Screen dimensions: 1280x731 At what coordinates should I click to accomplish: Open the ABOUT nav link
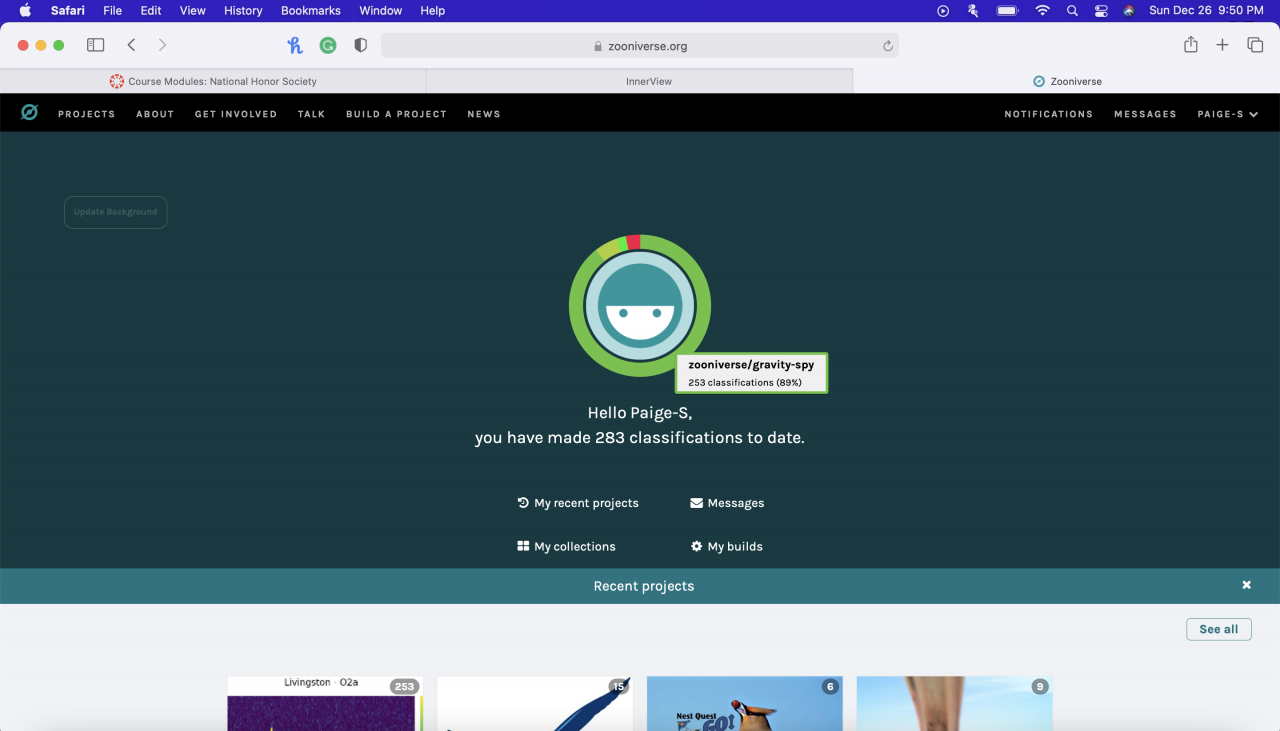pos(155,114)
